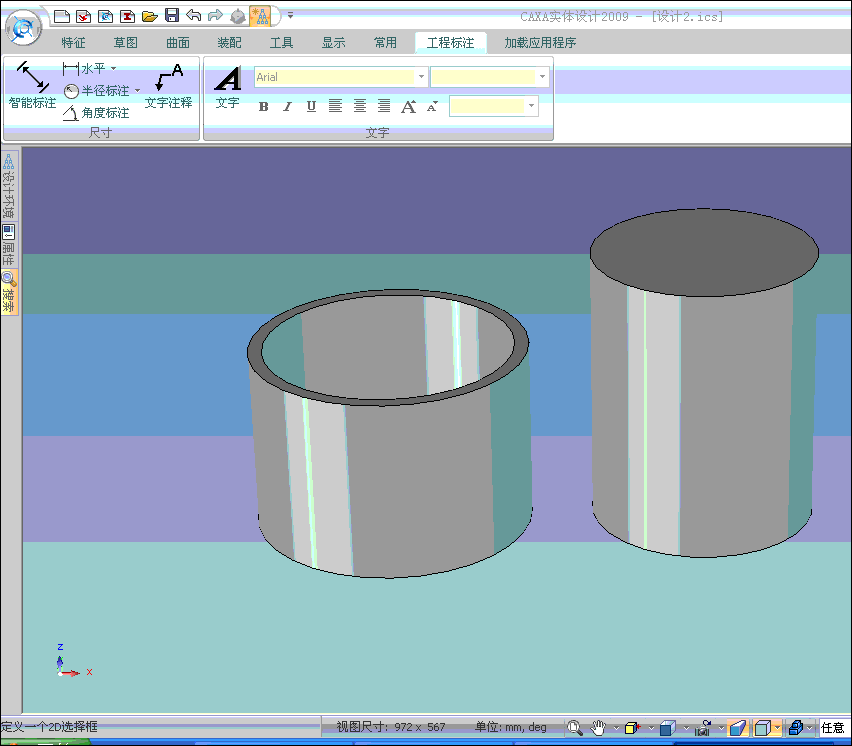
Task: Open the 装配 ribbon tab
Action: (x=229, y=43)
